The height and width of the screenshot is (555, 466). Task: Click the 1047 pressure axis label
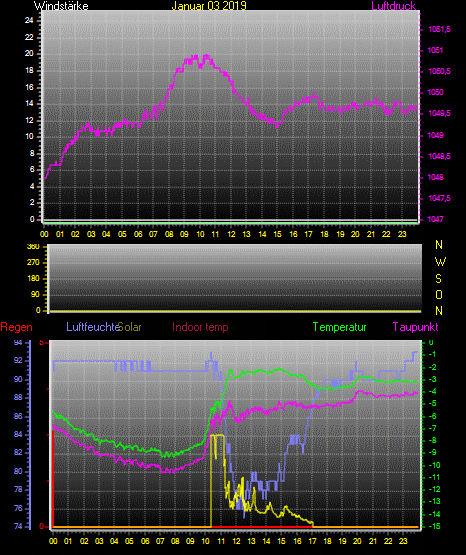[x=435, y=219]
